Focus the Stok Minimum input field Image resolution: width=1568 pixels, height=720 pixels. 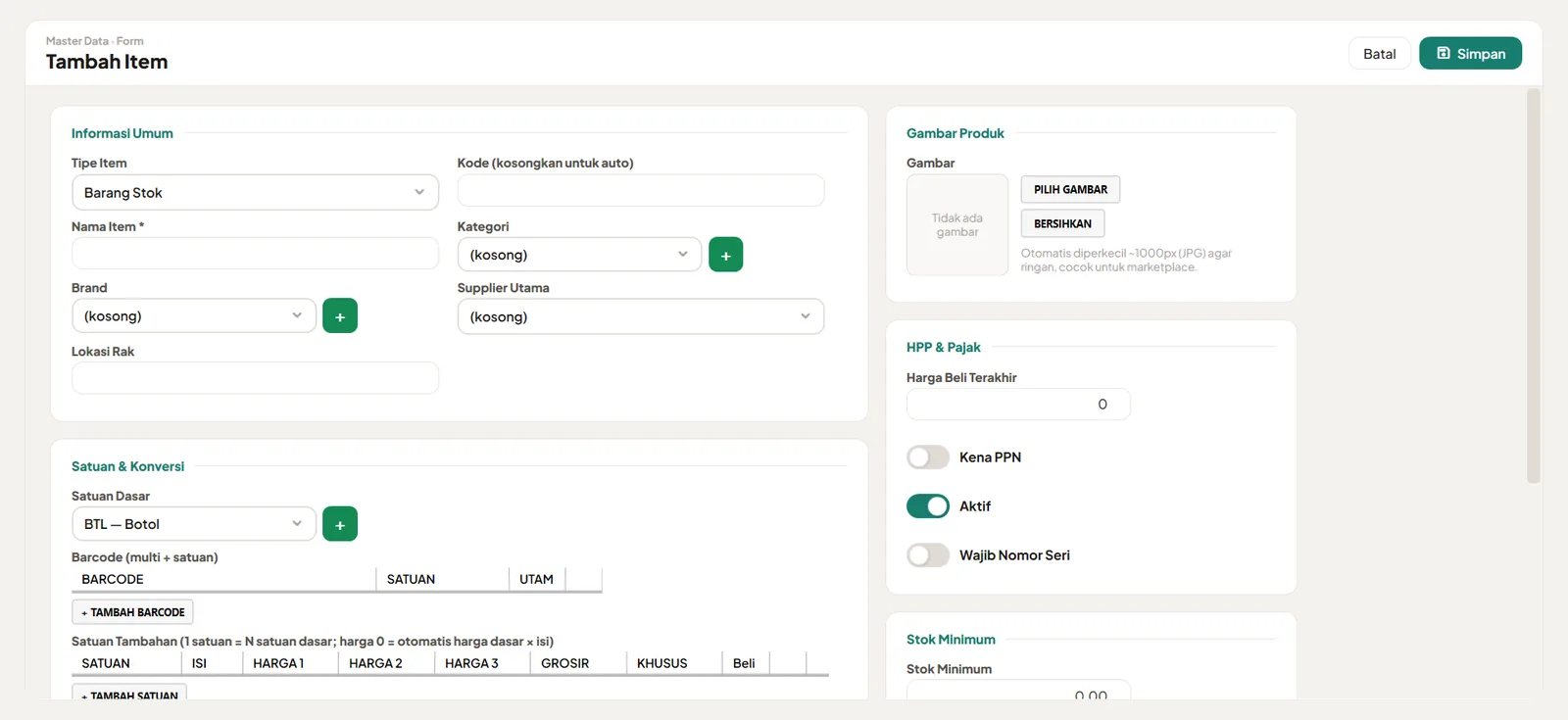tap(1018, 691)
